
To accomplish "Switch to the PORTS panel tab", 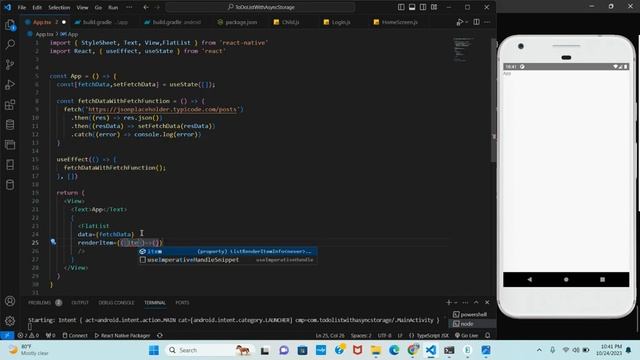I will pos(182,302).
